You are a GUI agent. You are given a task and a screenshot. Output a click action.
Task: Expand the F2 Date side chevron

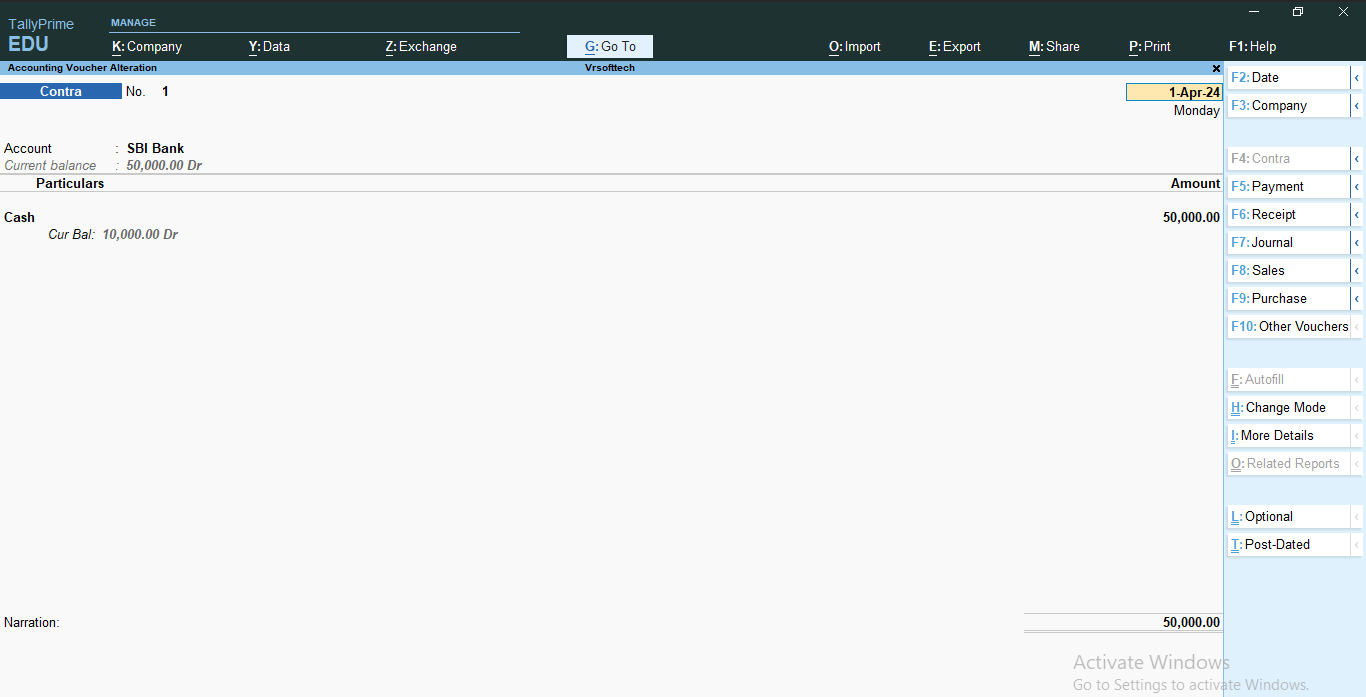click(x=1357, y=77)
